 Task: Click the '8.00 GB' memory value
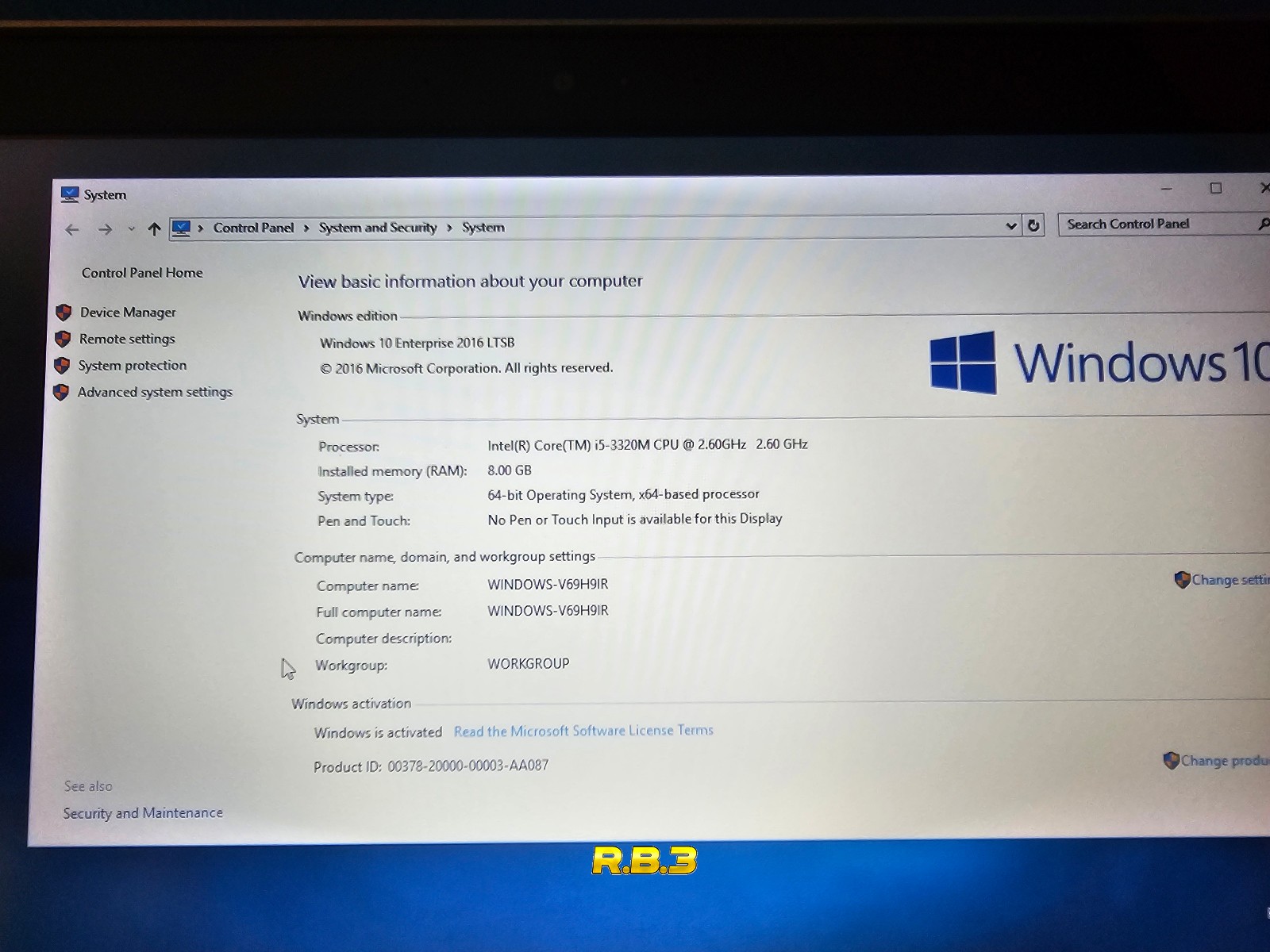click(510, 470)
